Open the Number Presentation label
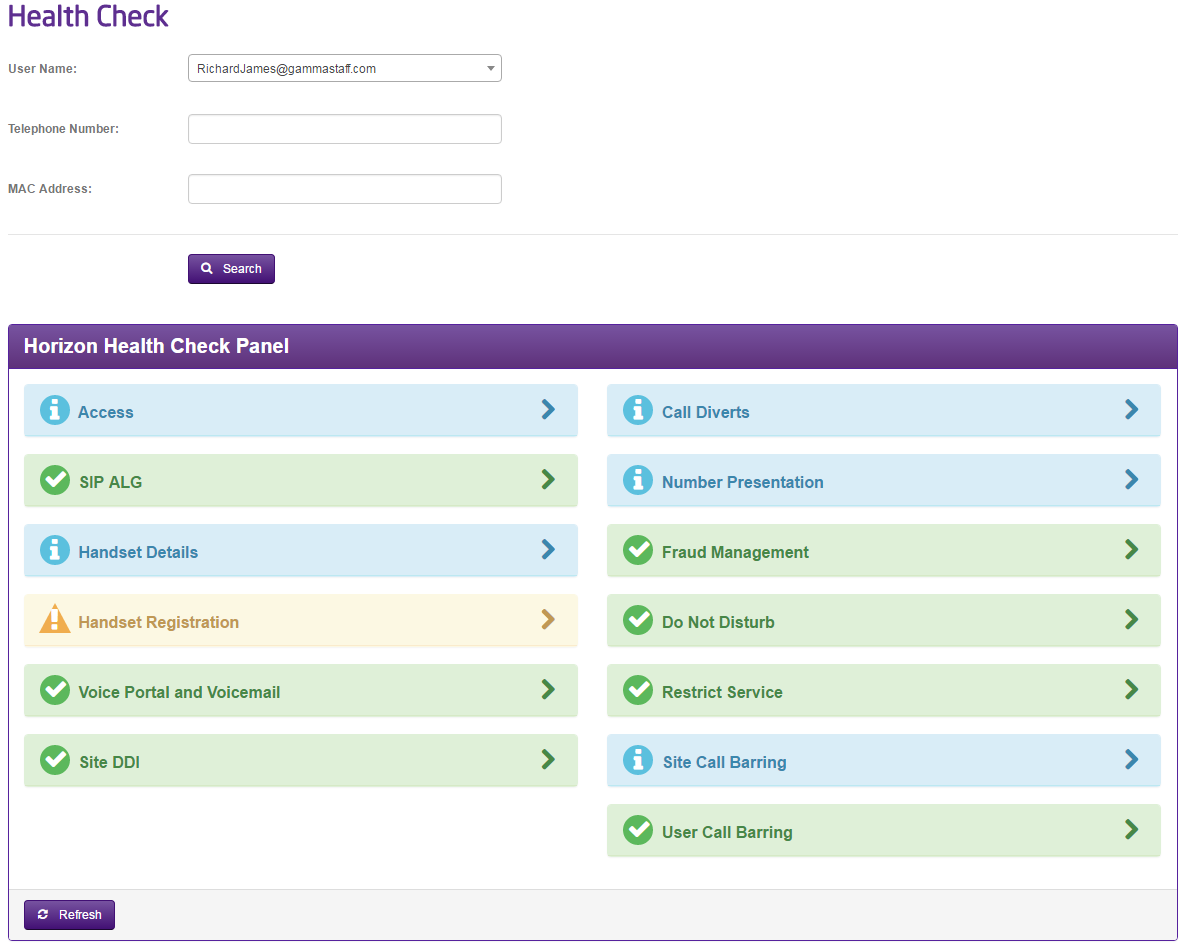This screenshot has width=1180, height=952. click(x=743, y=482)
